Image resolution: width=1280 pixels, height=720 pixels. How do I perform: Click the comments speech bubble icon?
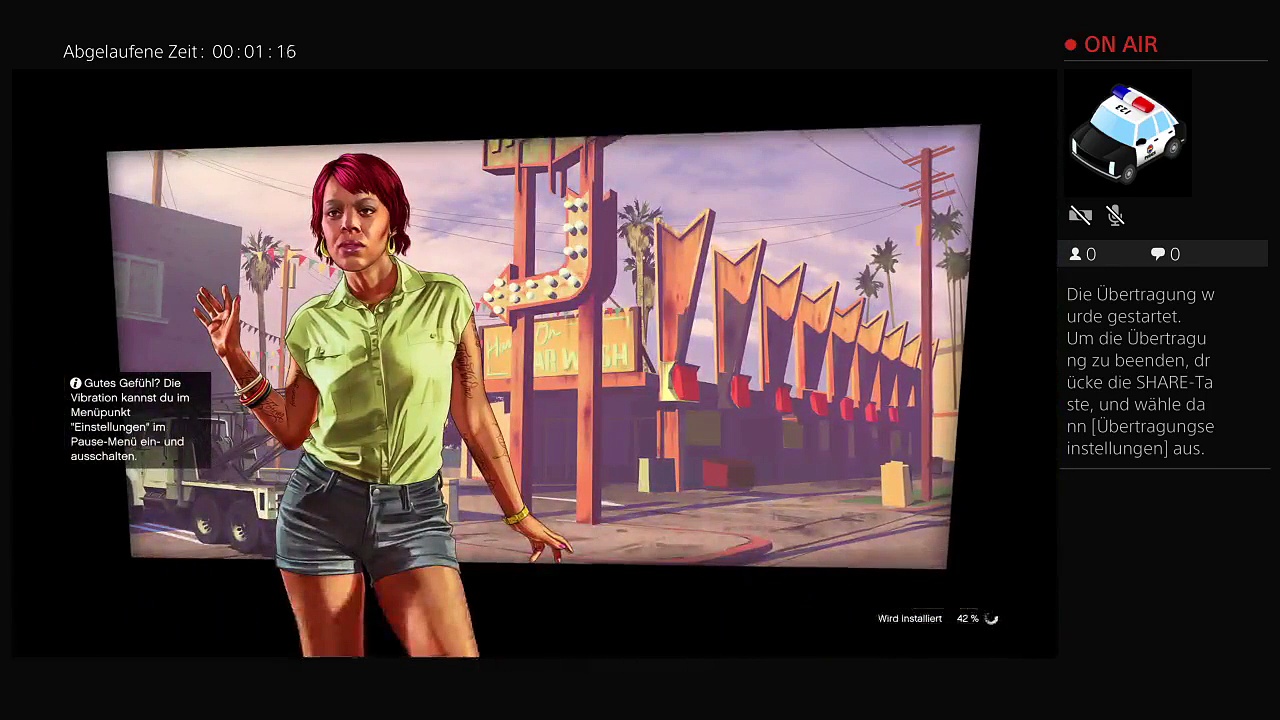[x=1158, y=255]
